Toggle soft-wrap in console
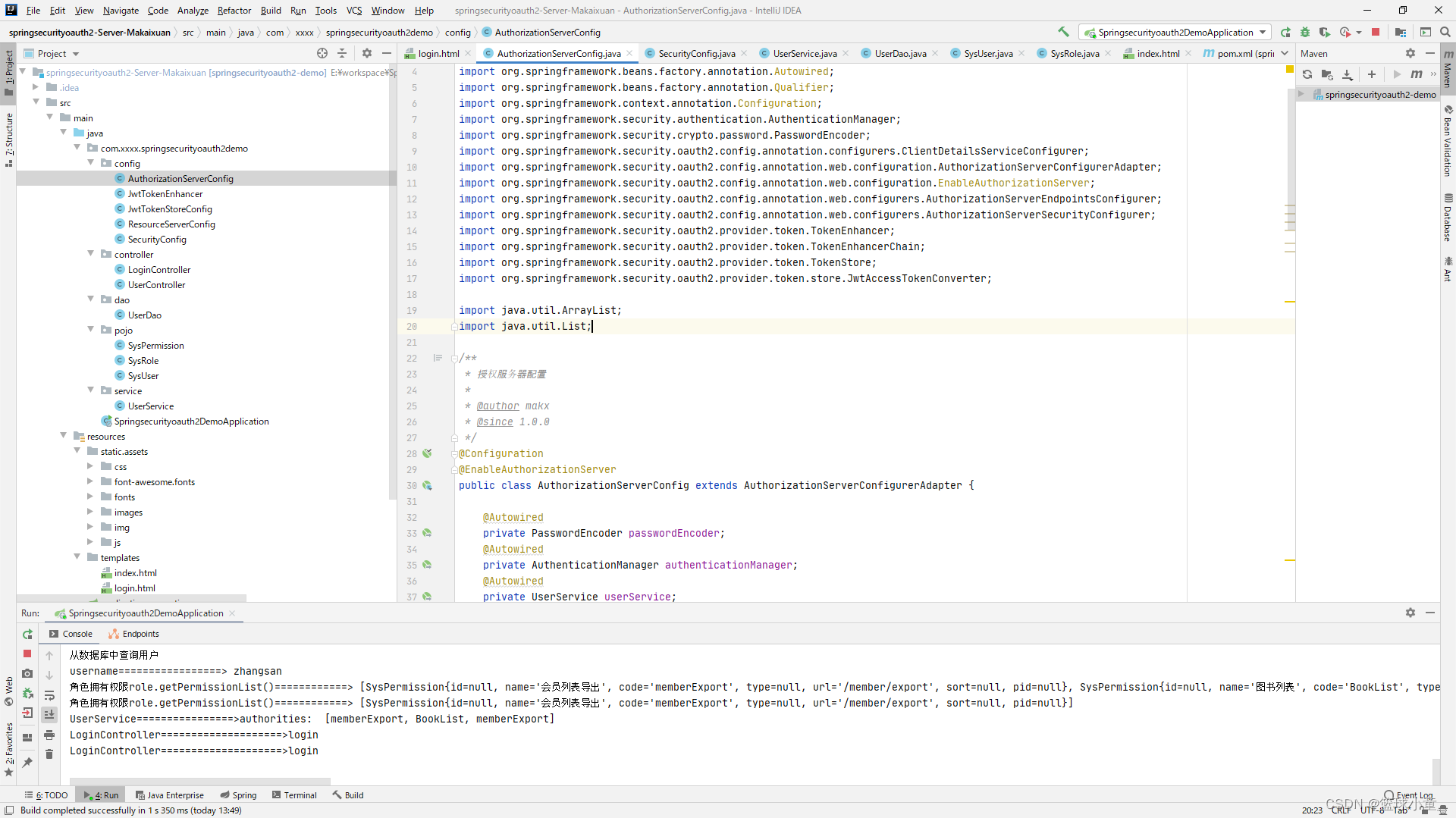The width and height of the screenshot is (1456, 818). pos(49,695)
